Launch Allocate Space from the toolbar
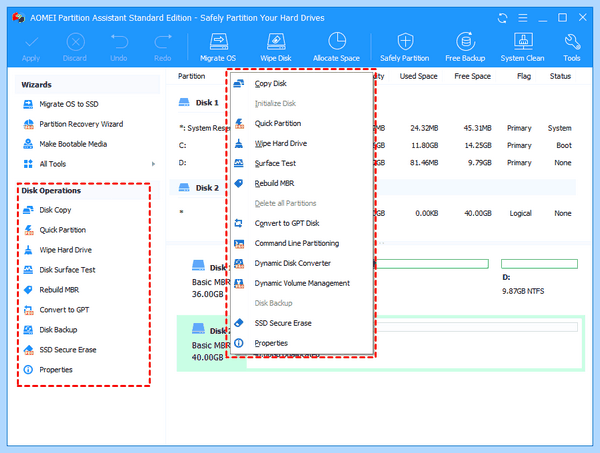Image resolution: width=600 pixels, height=453 pixels. (x=336, y=47)
